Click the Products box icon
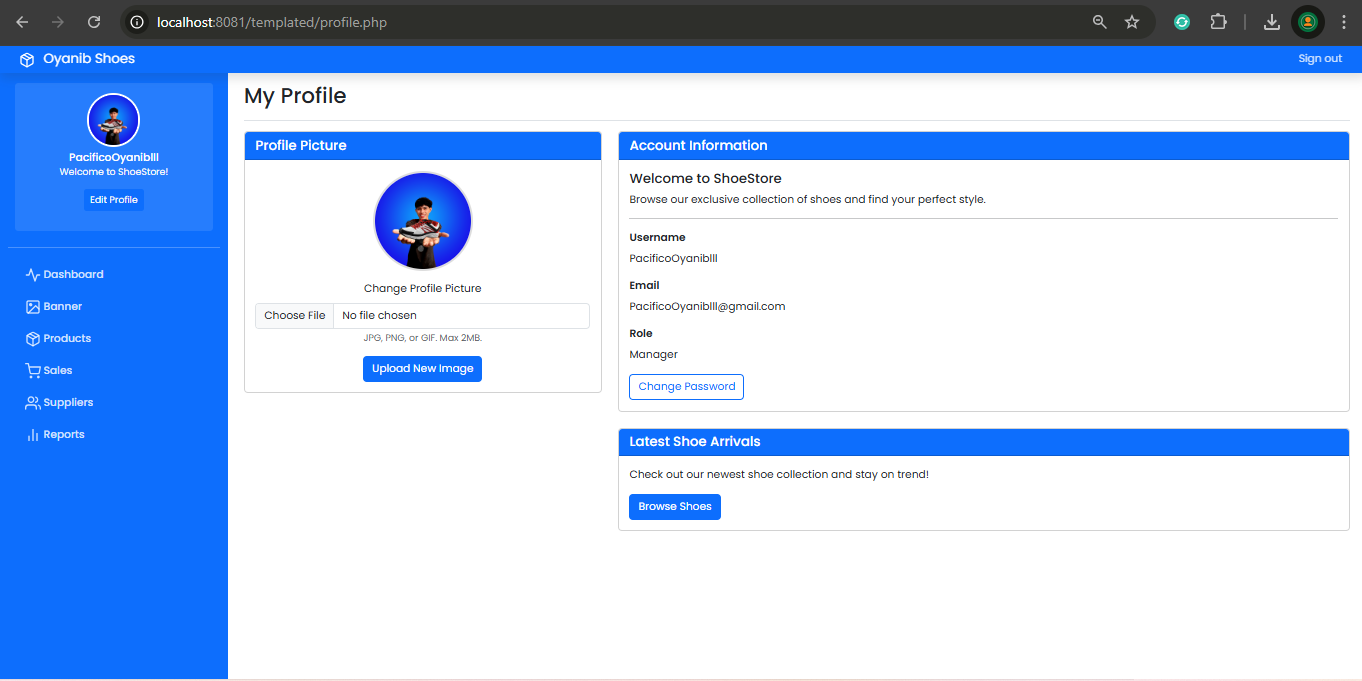The image size is (1362, 681). point(33,339)
